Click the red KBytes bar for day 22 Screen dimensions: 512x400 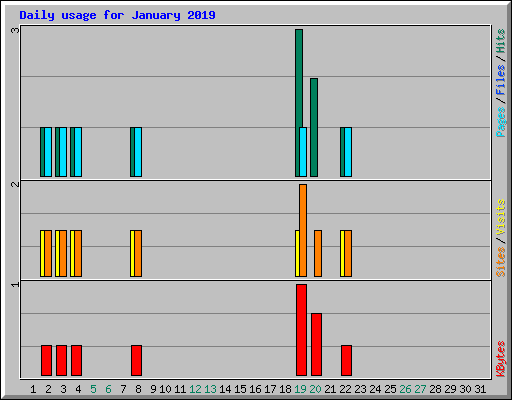[346, 360]
